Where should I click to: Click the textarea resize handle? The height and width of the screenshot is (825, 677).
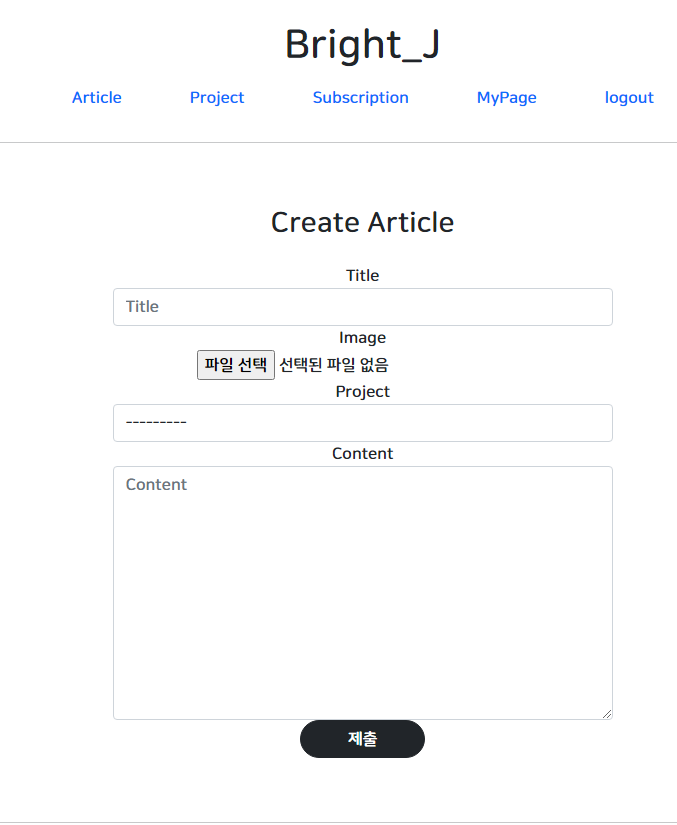tap(607, 711)
